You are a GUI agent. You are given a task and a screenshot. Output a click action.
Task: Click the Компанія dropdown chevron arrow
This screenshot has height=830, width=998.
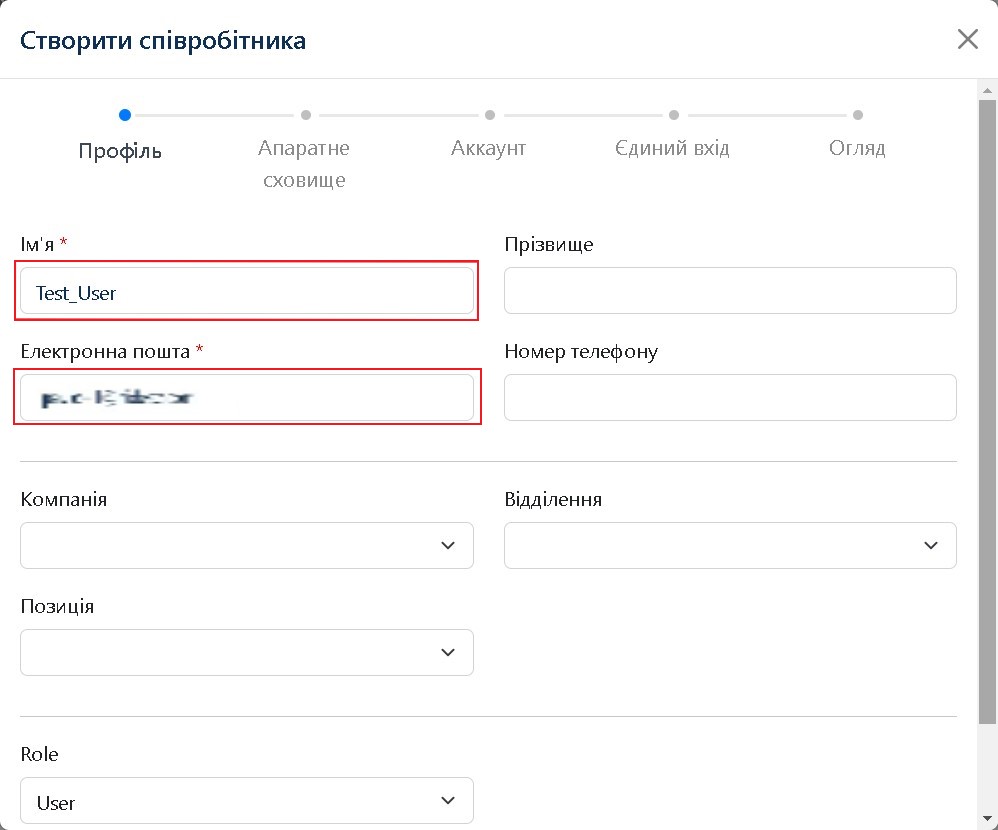click(x=447, y=545)
